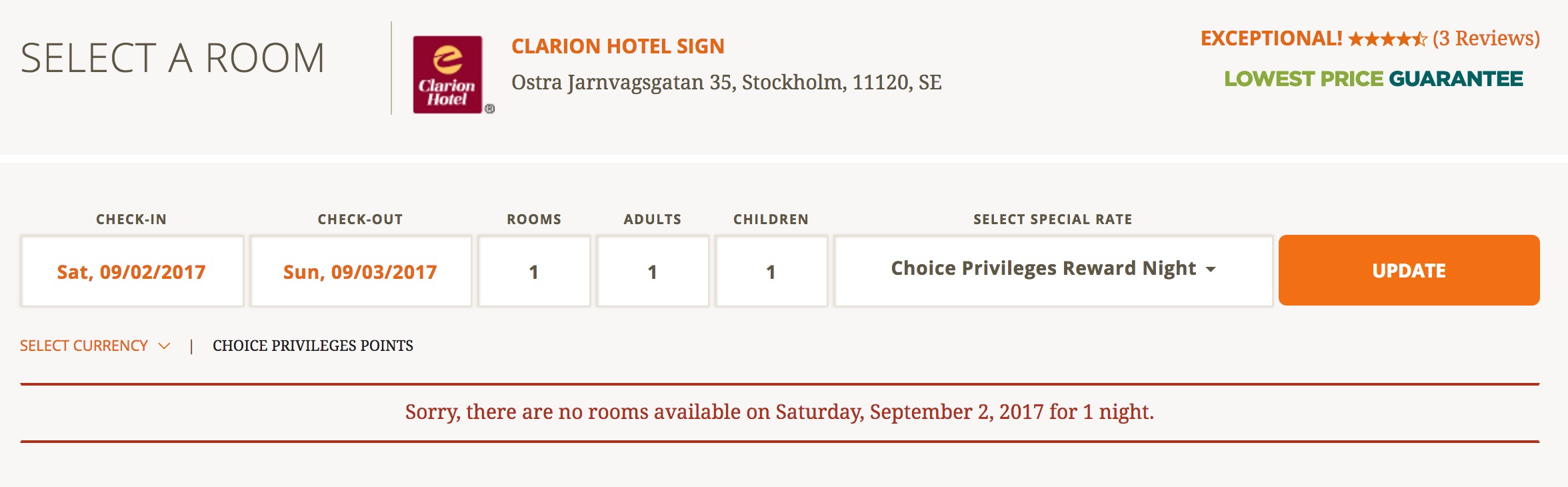Click the EXCEPTIONAL! rating text
The height and width of the screenshot is (487, 1568).
click(x=1271, y=39)
